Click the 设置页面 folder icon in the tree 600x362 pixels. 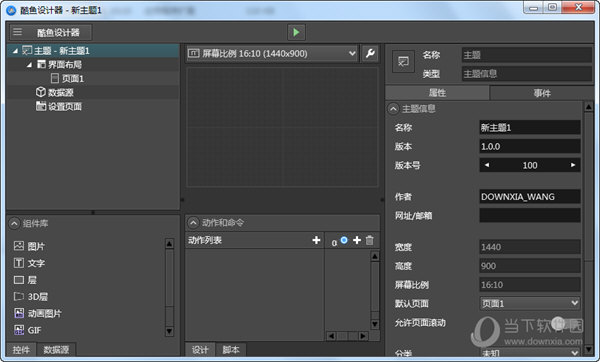pyautogui.click(x=41, y=106)
